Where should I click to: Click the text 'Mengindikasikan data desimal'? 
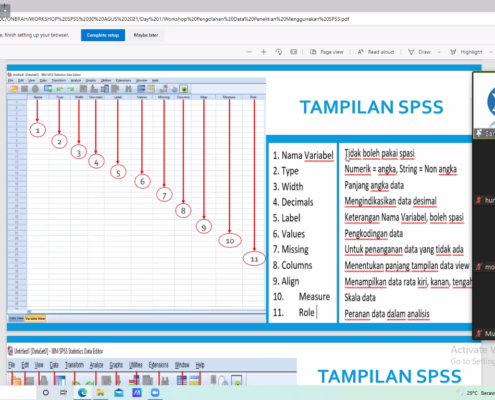pos(390,201)
